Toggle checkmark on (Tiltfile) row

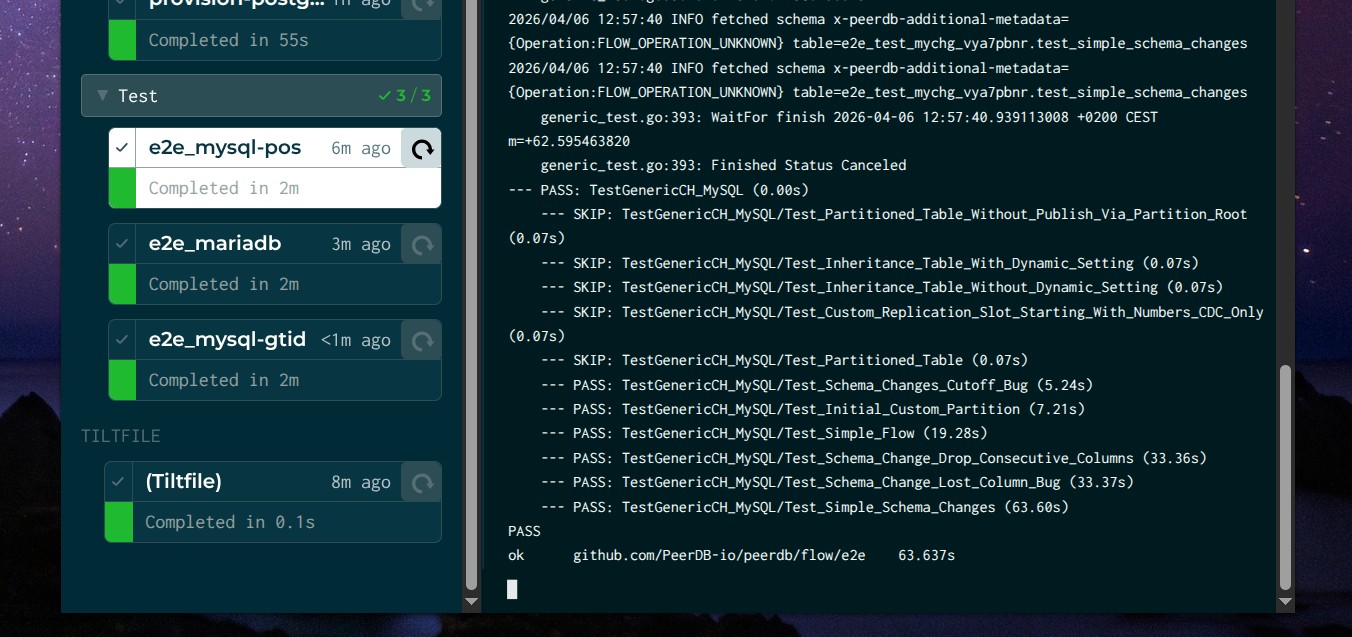click(x=118, y=482)
